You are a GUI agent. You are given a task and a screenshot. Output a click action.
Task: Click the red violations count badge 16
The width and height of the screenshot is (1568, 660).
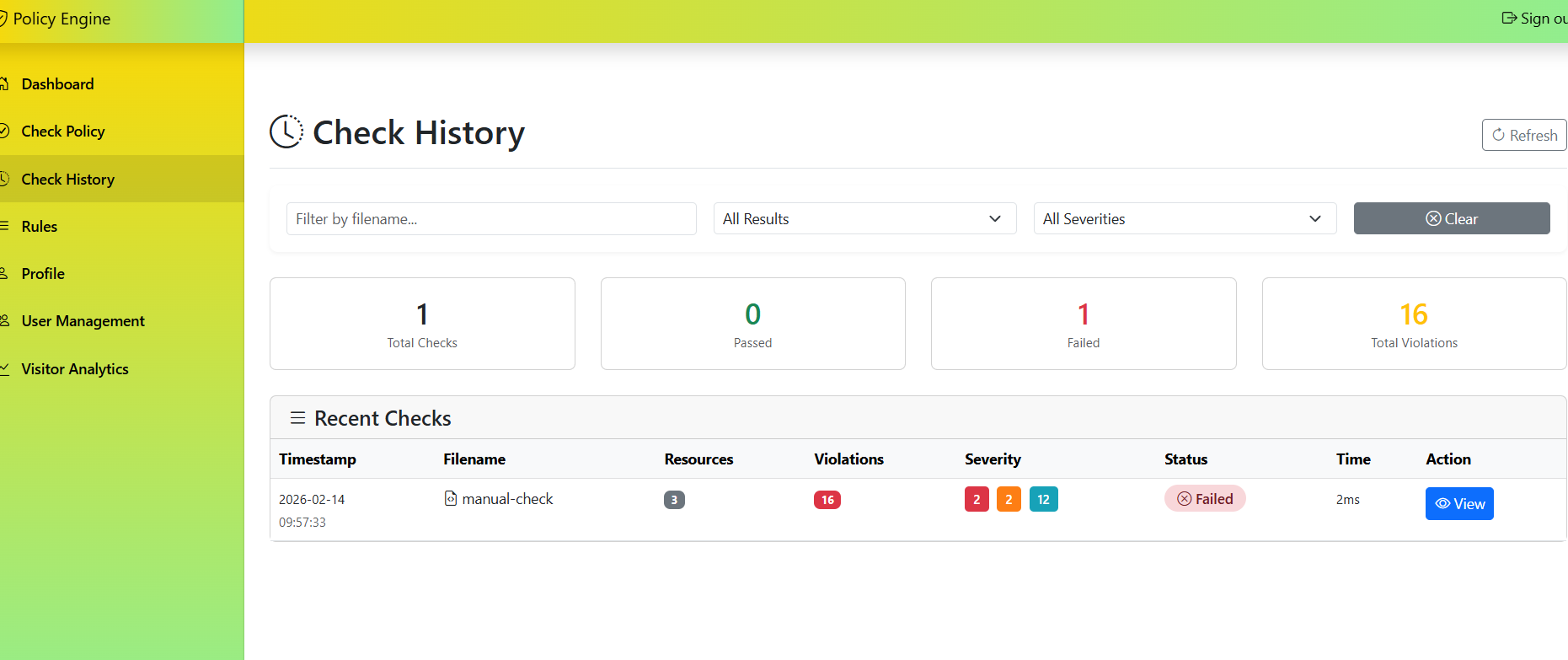pyautogui.click(x=827, y=500)
